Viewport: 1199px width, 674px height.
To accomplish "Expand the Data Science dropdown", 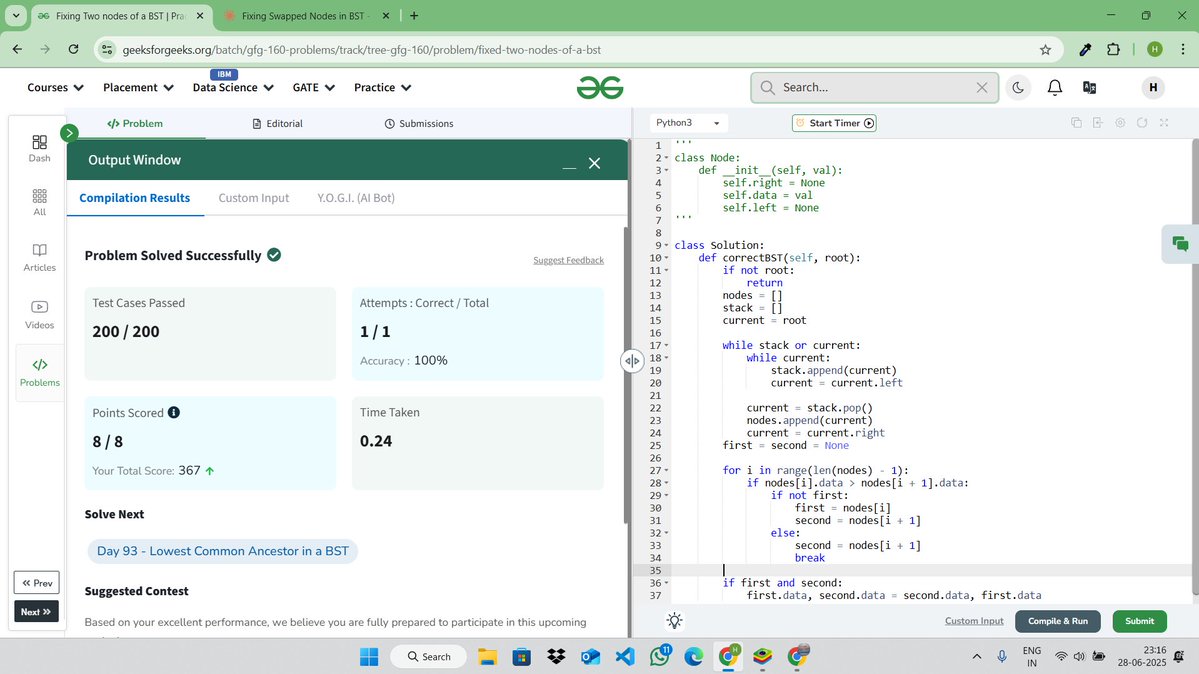I will [x=233, y=87].
